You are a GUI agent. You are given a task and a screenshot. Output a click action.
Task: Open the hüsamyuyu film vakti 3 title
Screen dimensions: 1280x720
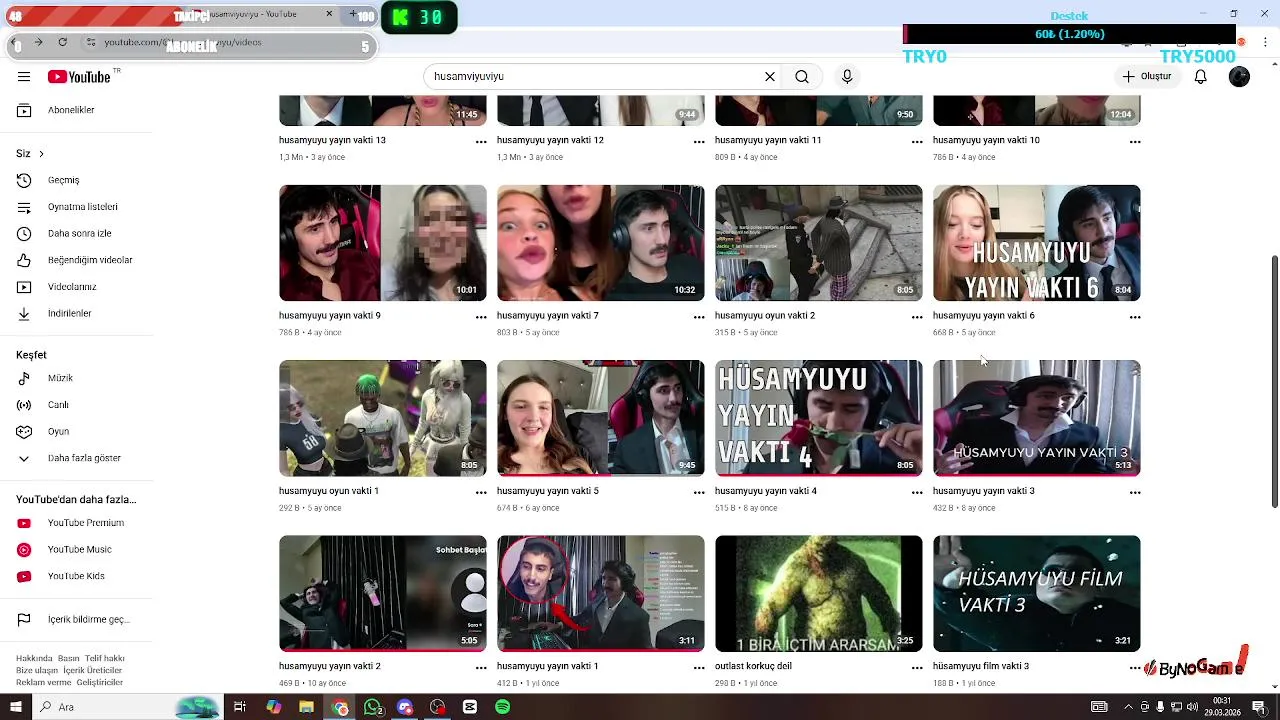click(x=981, y=666)
